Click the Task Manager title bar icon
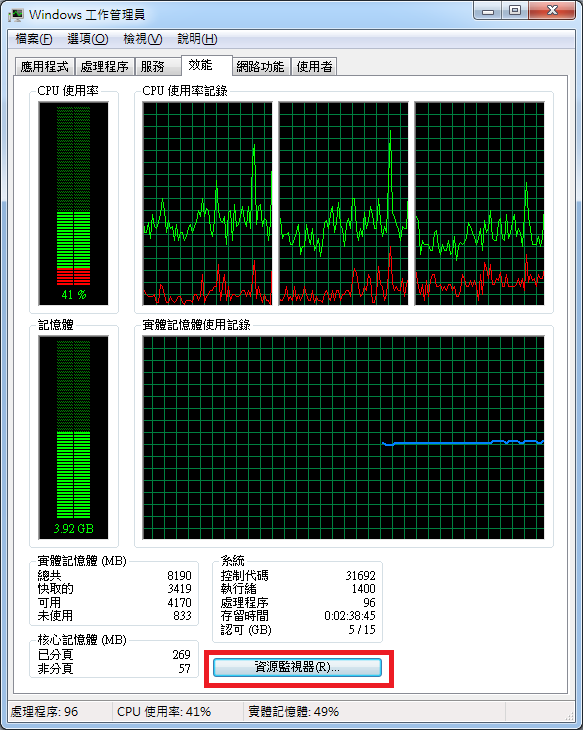583x730 pixels. (16, 15)
